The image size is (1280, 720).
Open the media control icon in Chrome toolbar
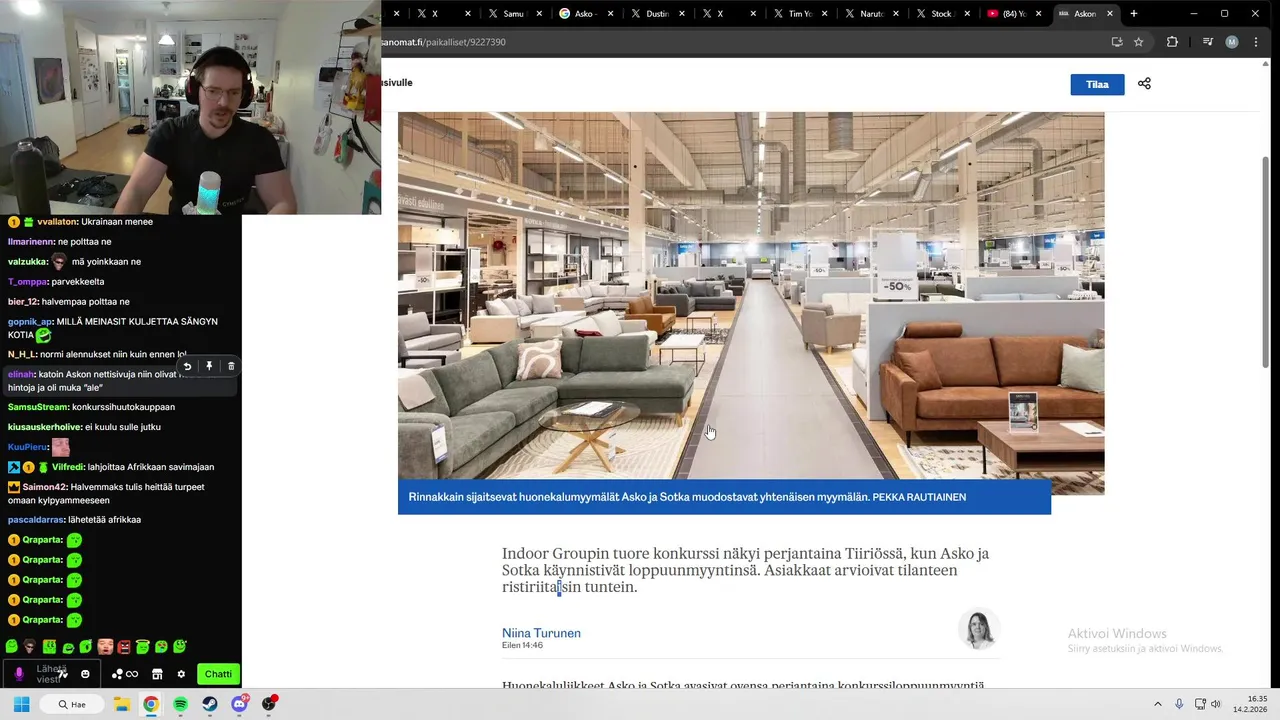point(1208,42)
